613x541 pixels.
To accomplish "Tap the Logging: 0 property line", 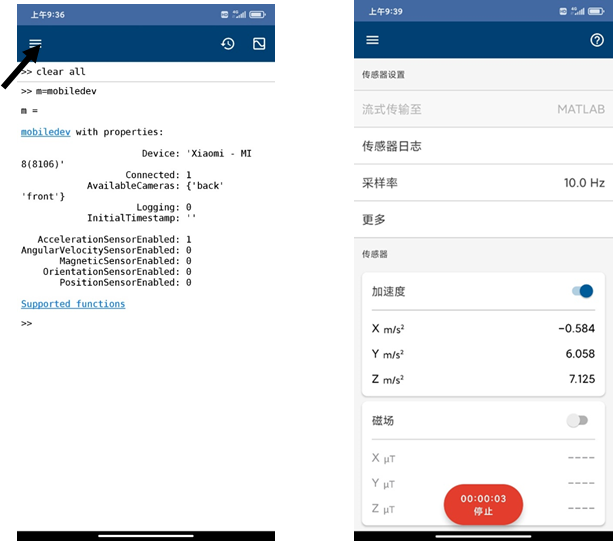I will tap(163, 207).
